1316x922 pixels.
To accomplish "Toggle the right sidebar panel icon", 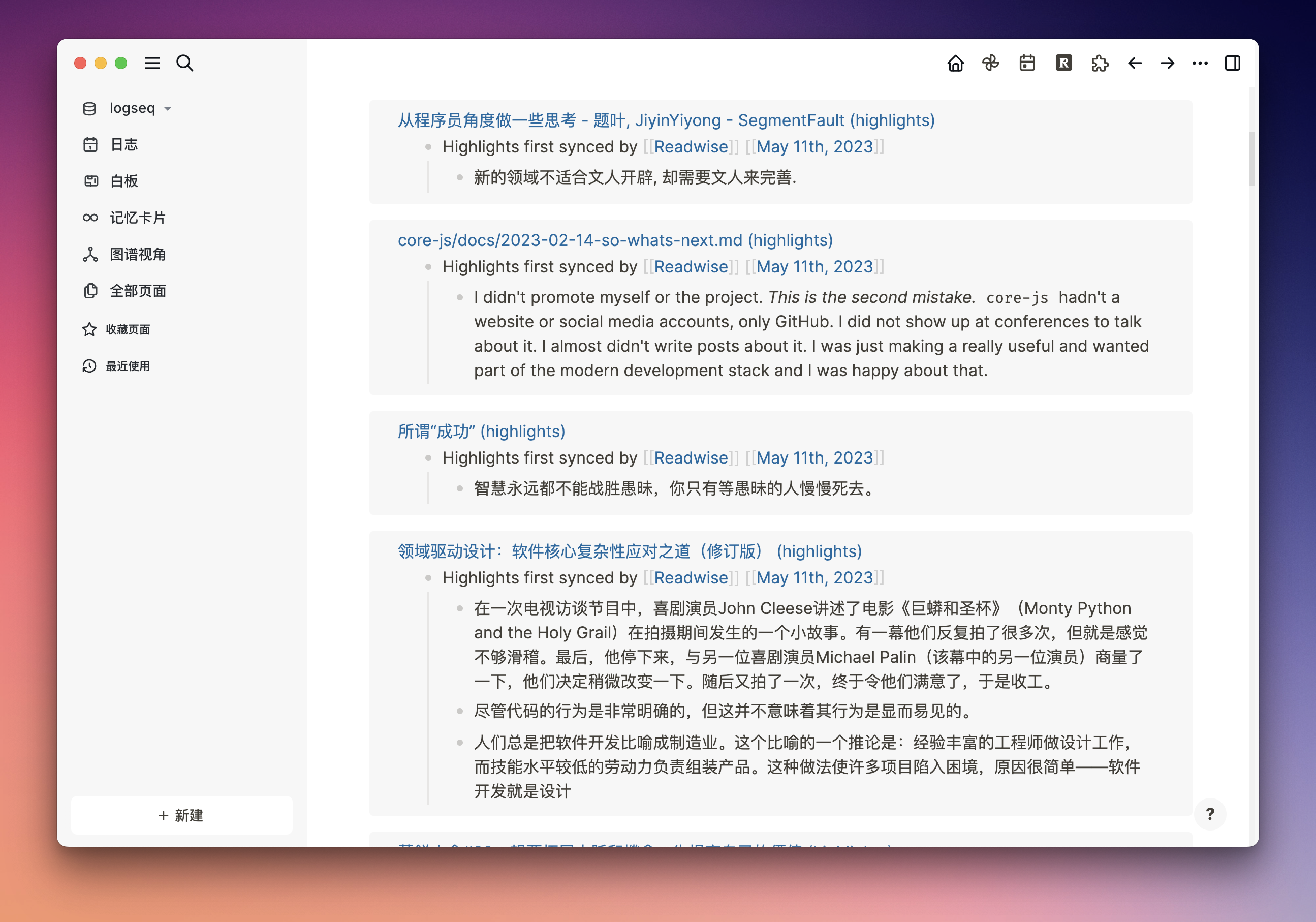I will 1232,63.
